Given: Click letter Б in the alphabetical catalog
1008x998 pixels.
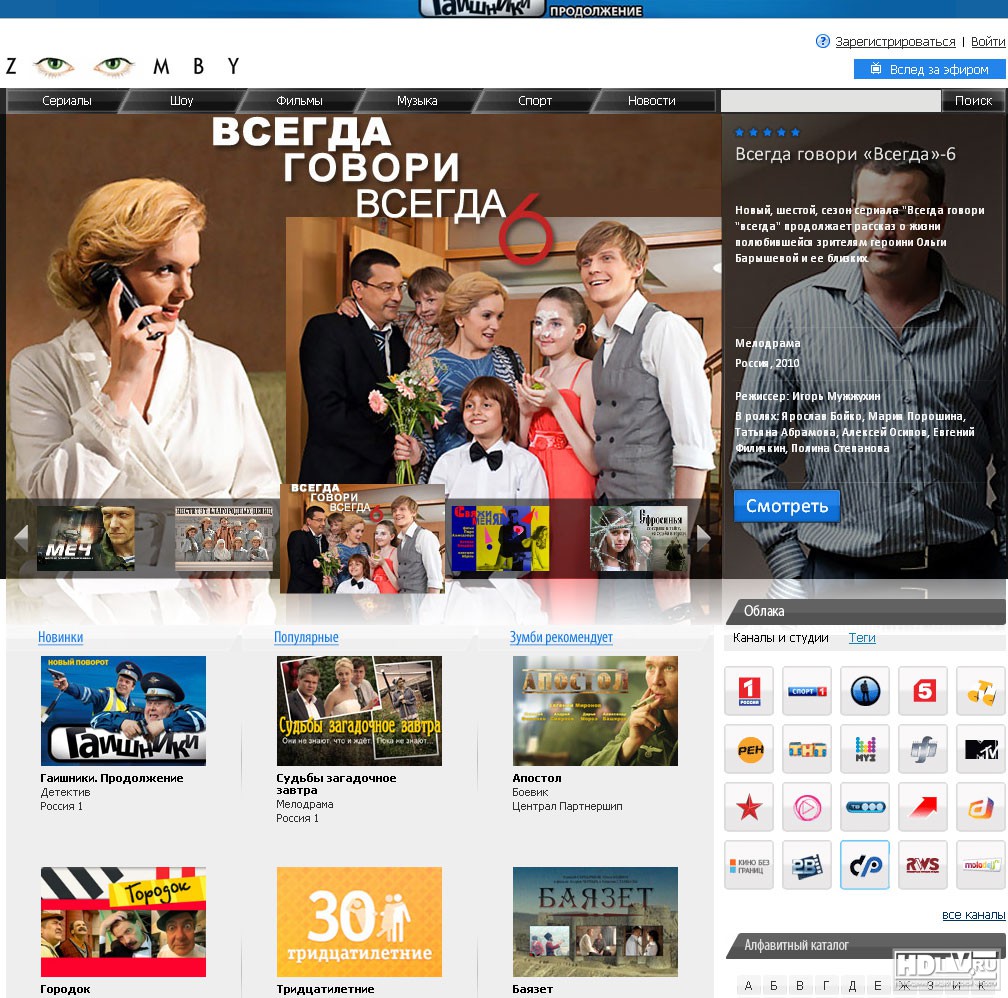Looking at the screenshot, I should (773, 985).
